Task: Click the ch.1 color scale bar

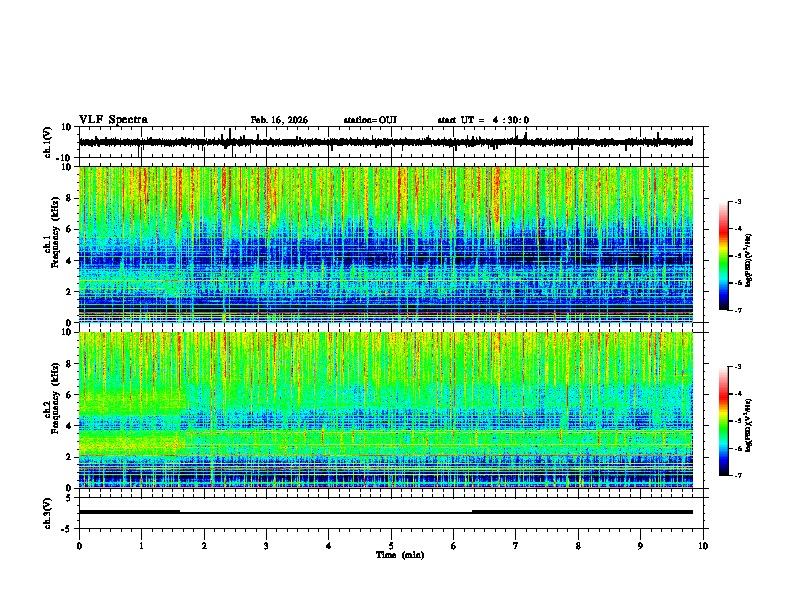Action: pyautogui.click(x=723, y=256)
